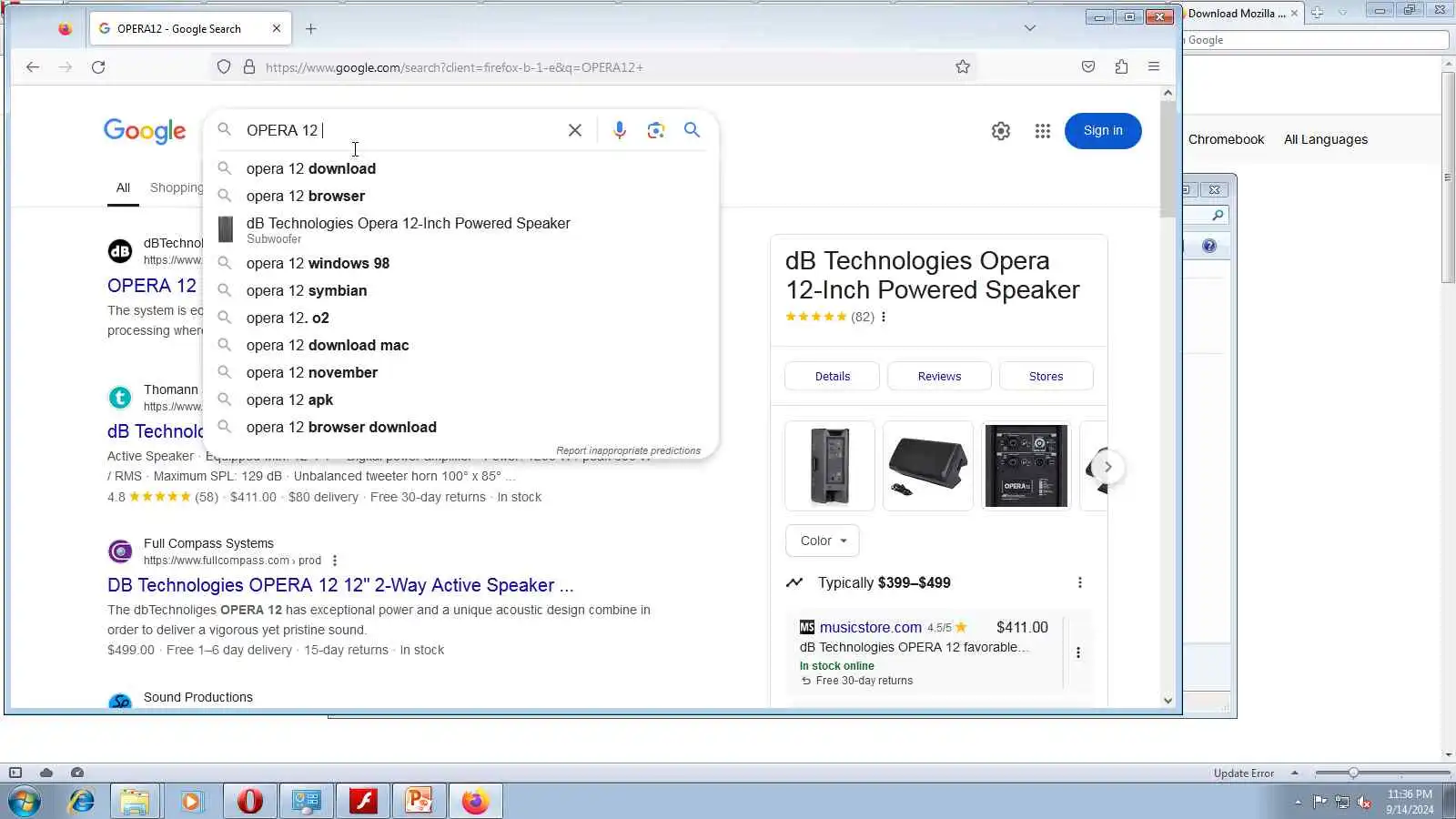
Task: Open the Firefox extensions puzzle icon
Action: pos(1121,66)
